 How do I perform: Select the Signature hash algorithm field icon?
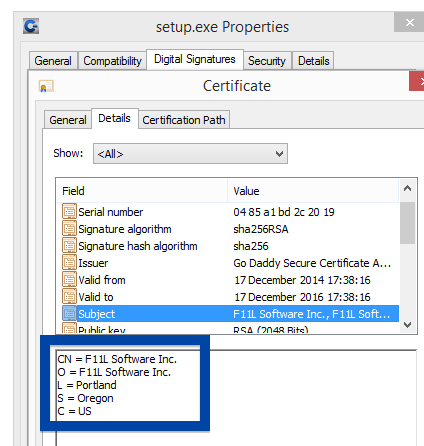pyautogui.click(x=69, y=246)
